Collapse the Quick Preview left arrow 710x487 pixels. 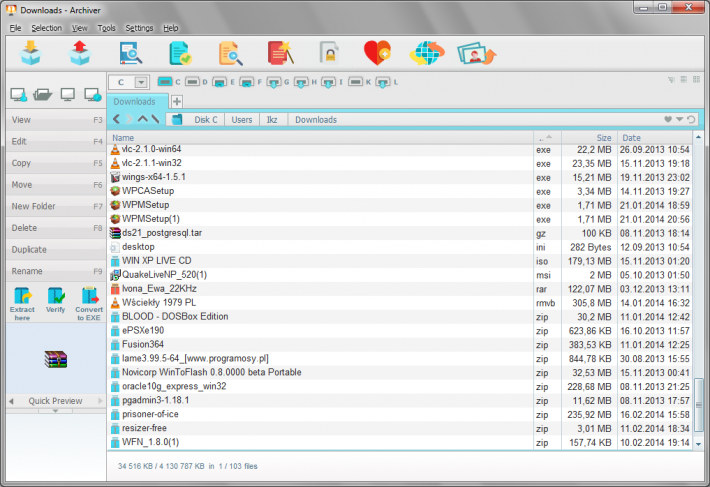tap(11, 401)
